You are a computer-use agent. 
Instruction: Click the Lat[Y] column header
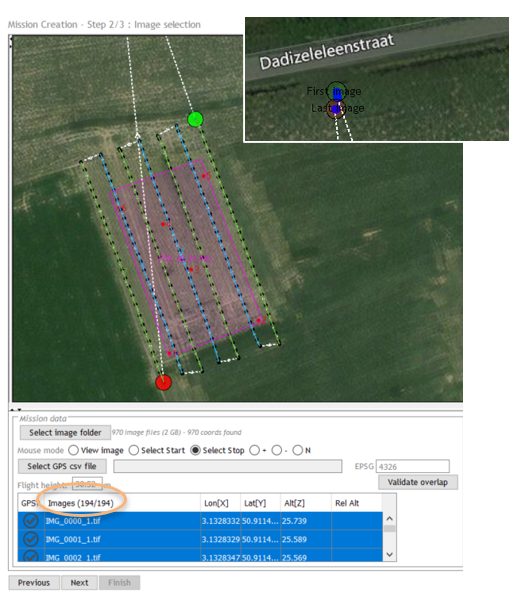(x=260, y=503)
